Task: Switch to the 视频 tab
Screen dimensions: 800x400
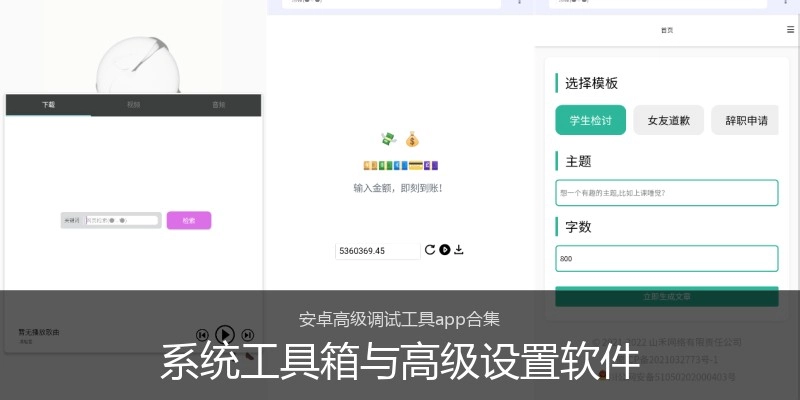Action: click(134, 105)
